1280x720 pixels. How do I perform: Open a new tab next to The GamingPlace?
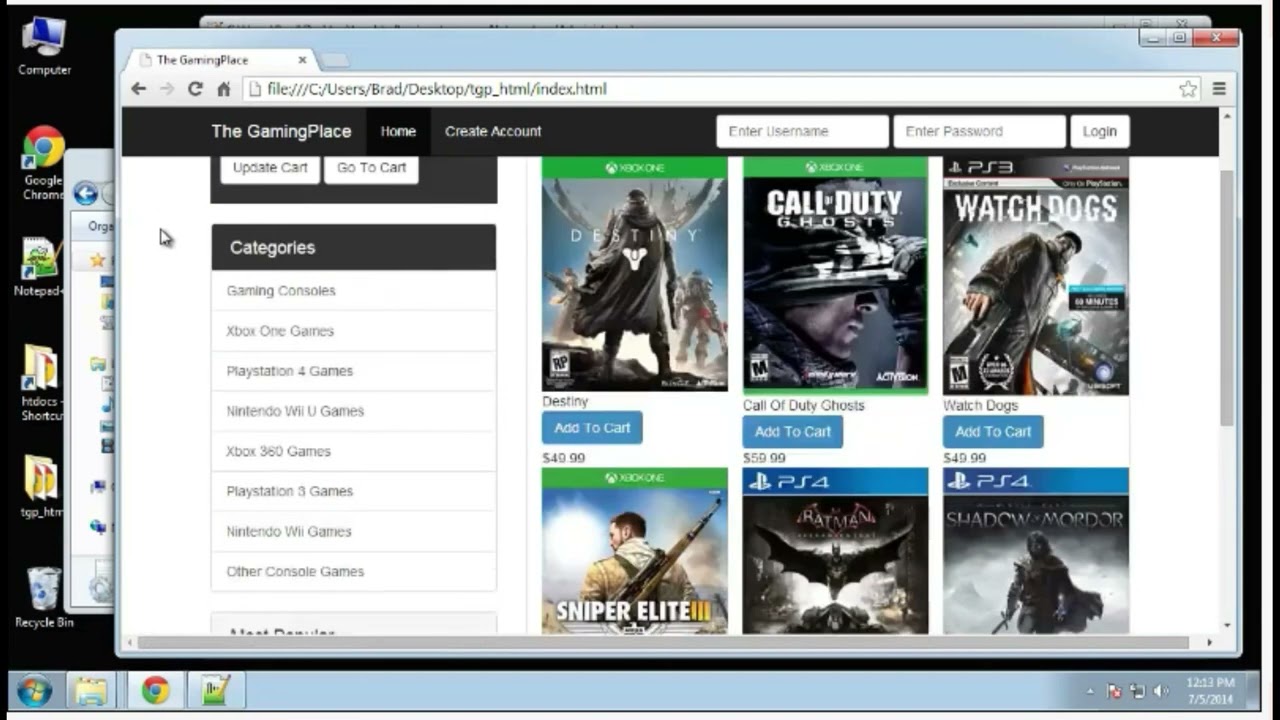(x=334, y=60)
